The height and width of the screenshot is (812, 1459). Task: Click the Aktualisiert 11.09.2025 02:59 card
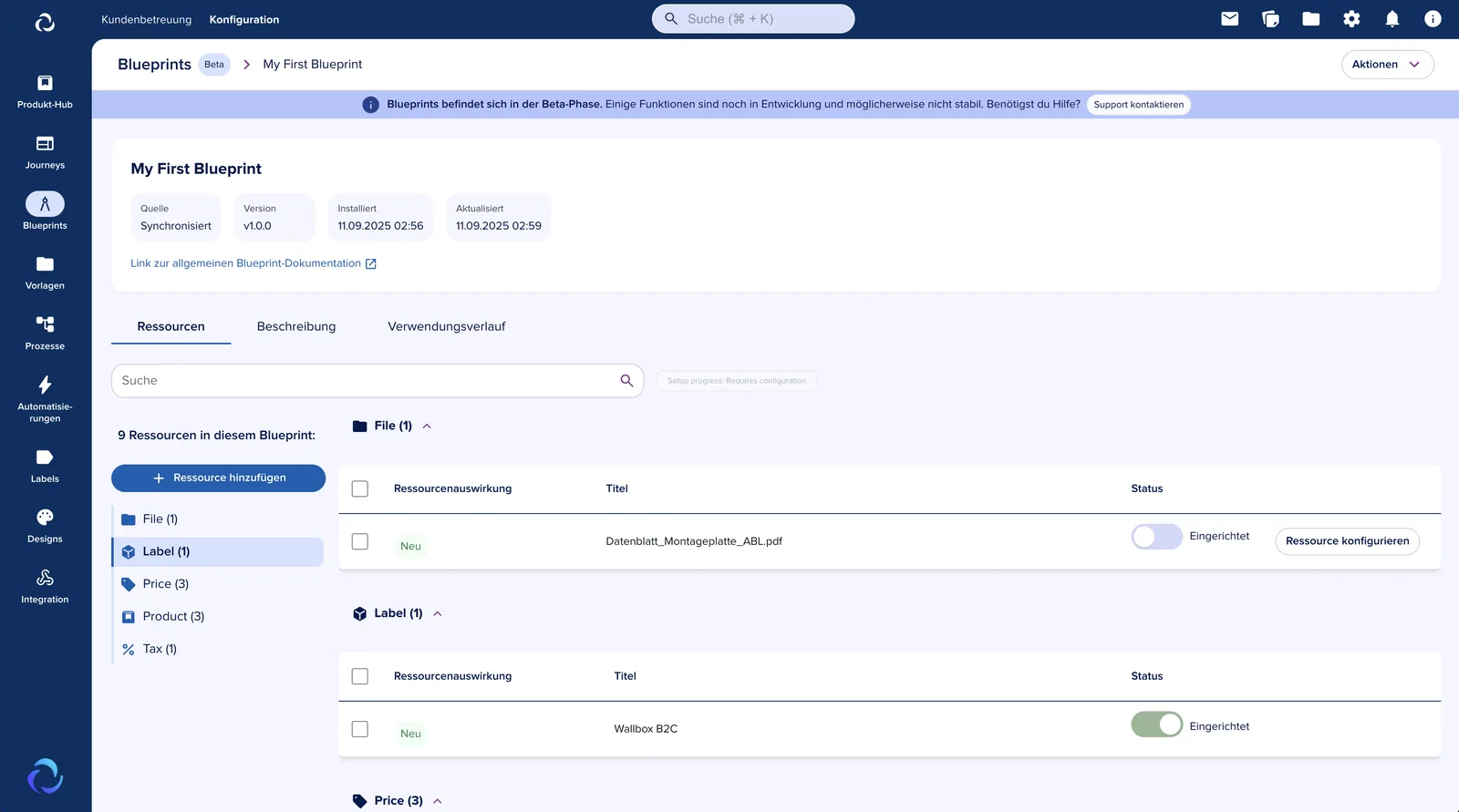tap(499, 218)
